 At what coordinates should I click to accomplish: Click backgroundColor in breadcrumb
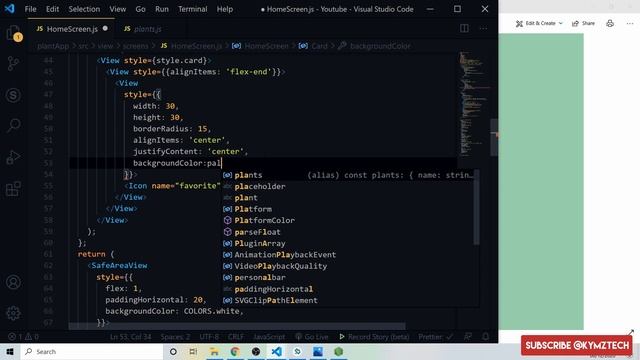point(374,46)
